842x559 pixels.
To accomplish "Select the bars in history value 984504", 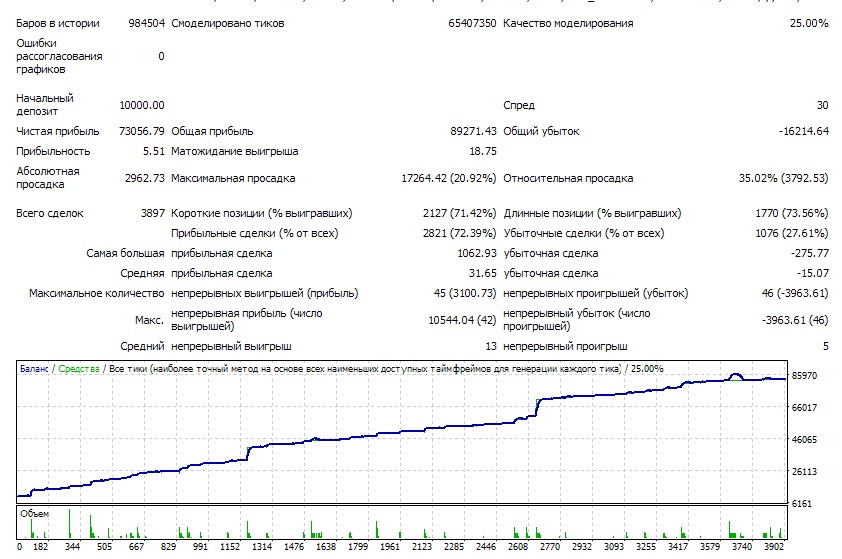I will [146, 23].
